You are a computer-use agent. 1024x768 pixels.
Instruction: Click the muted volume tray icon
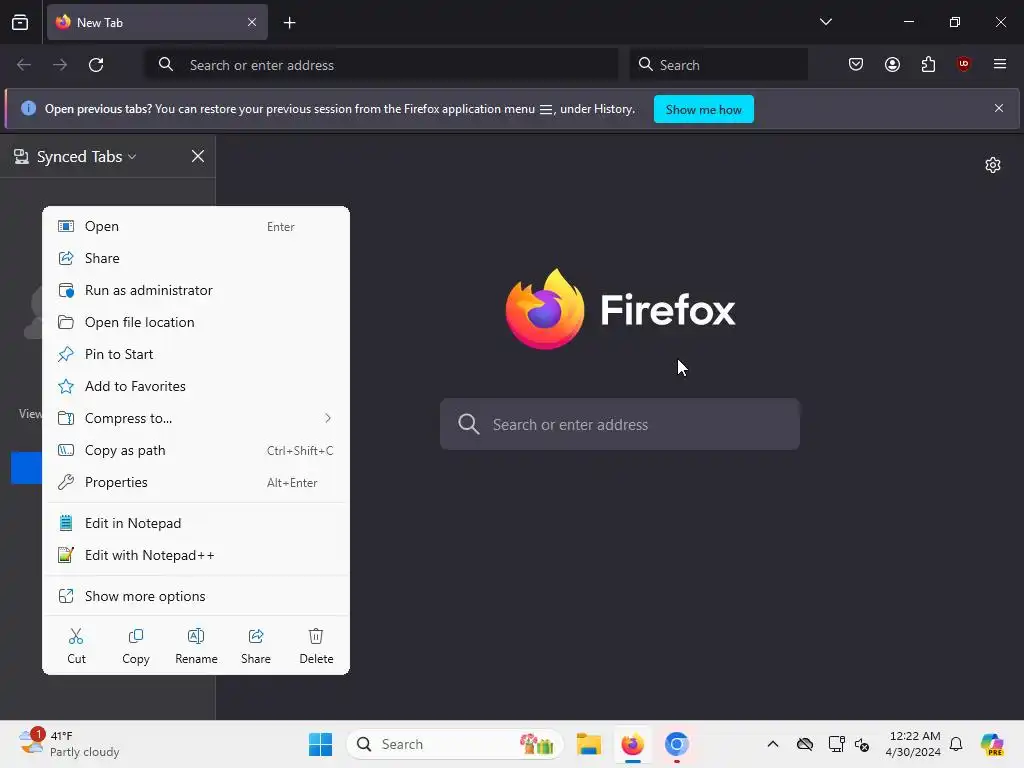point(862,744)
